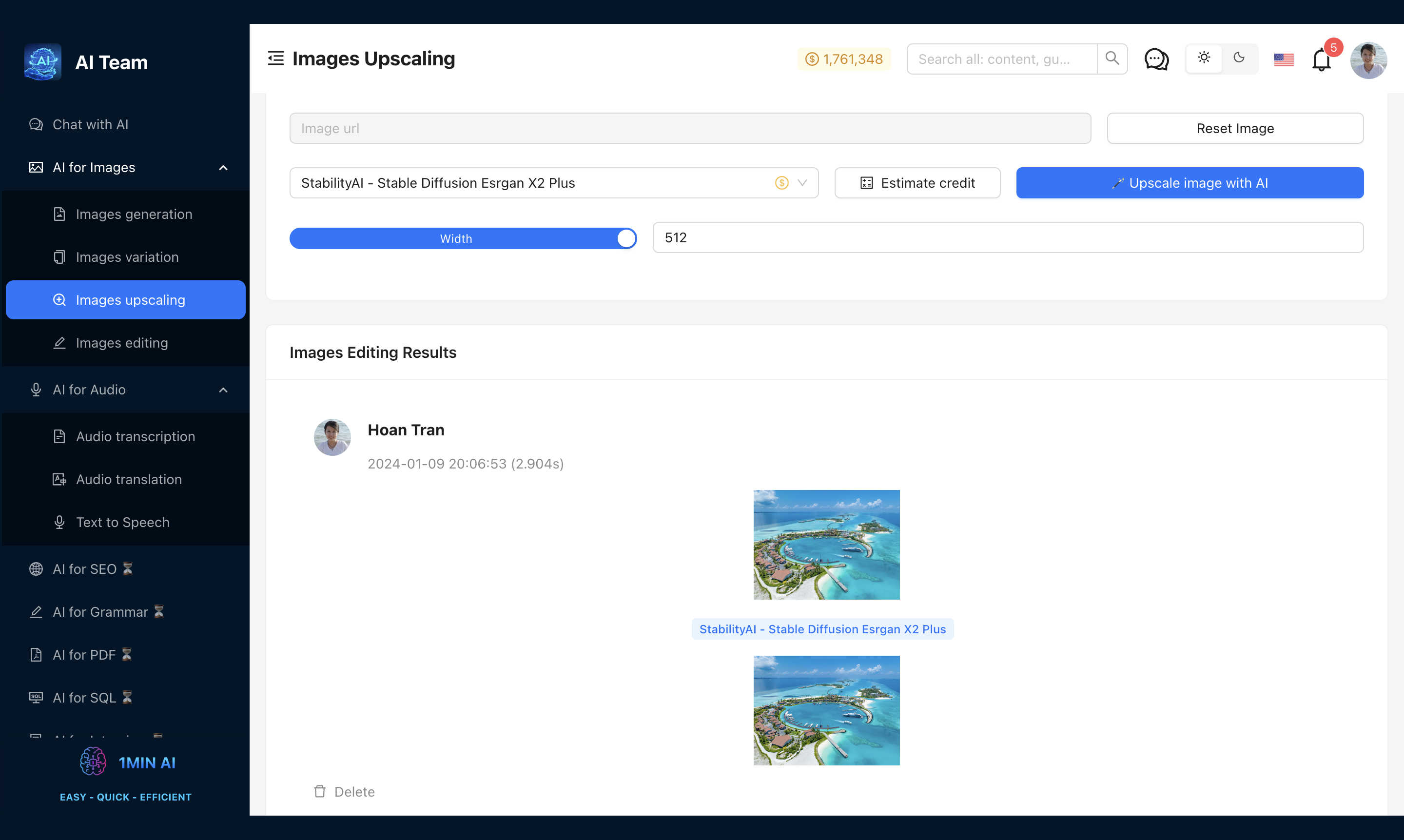Switch to dark theme mode
The width and height of the screenshot is (1404, 840).
tap(1239, 58)
